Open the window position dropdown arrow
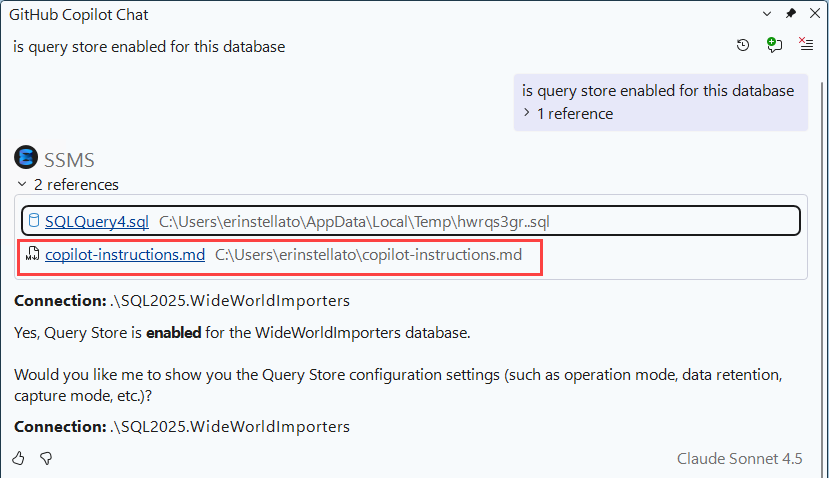 767,15
